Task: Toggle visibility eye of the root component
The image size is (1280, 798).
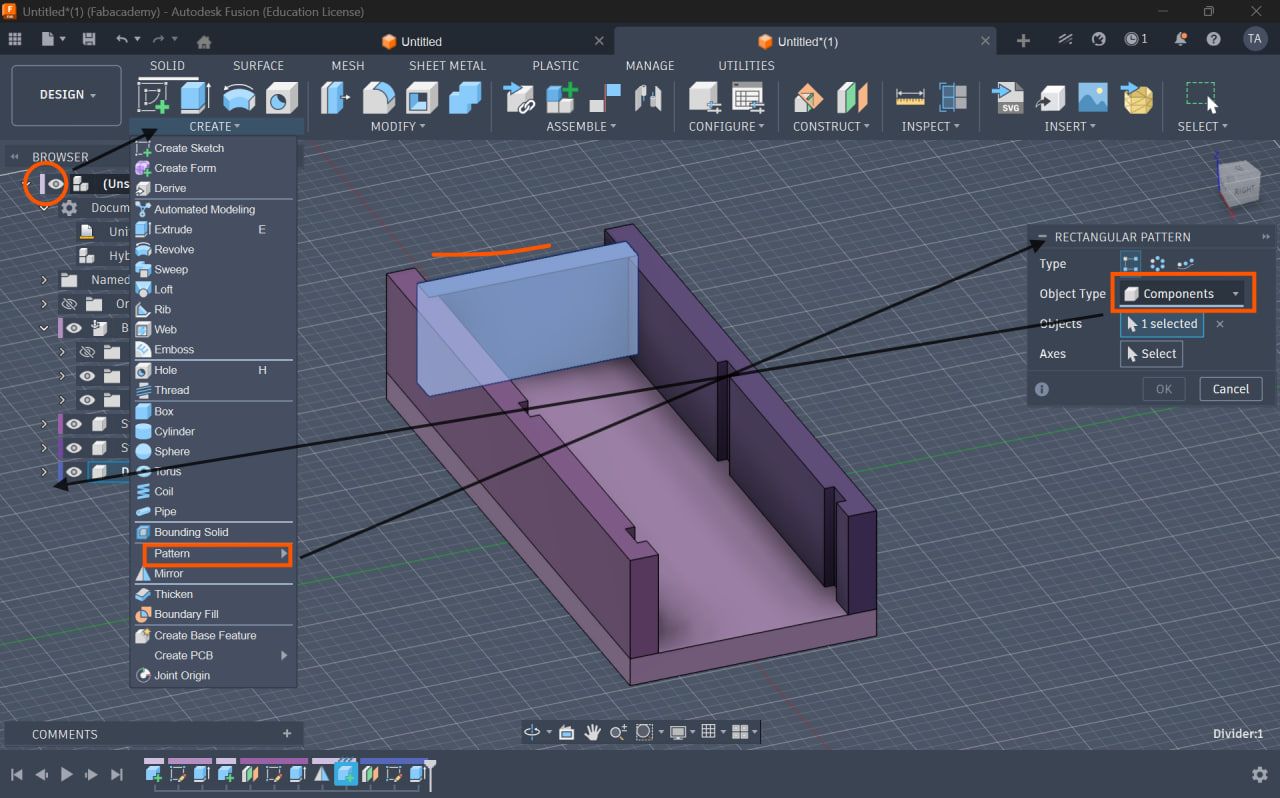Action: pyautogui.click(x=57, y=184)
